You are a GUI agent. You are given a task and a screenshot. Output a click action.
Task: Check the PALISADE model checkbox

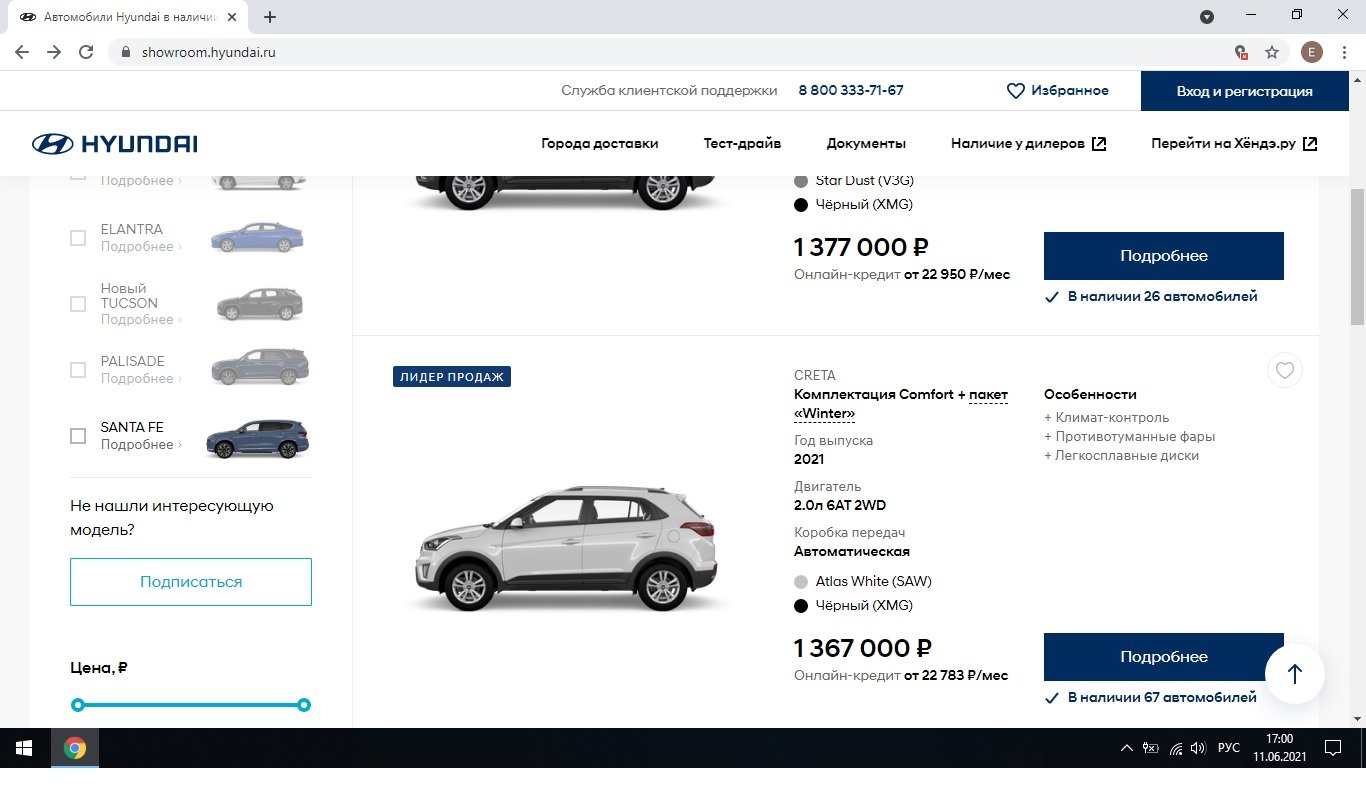pyautogui.click(x=78, y=370)
